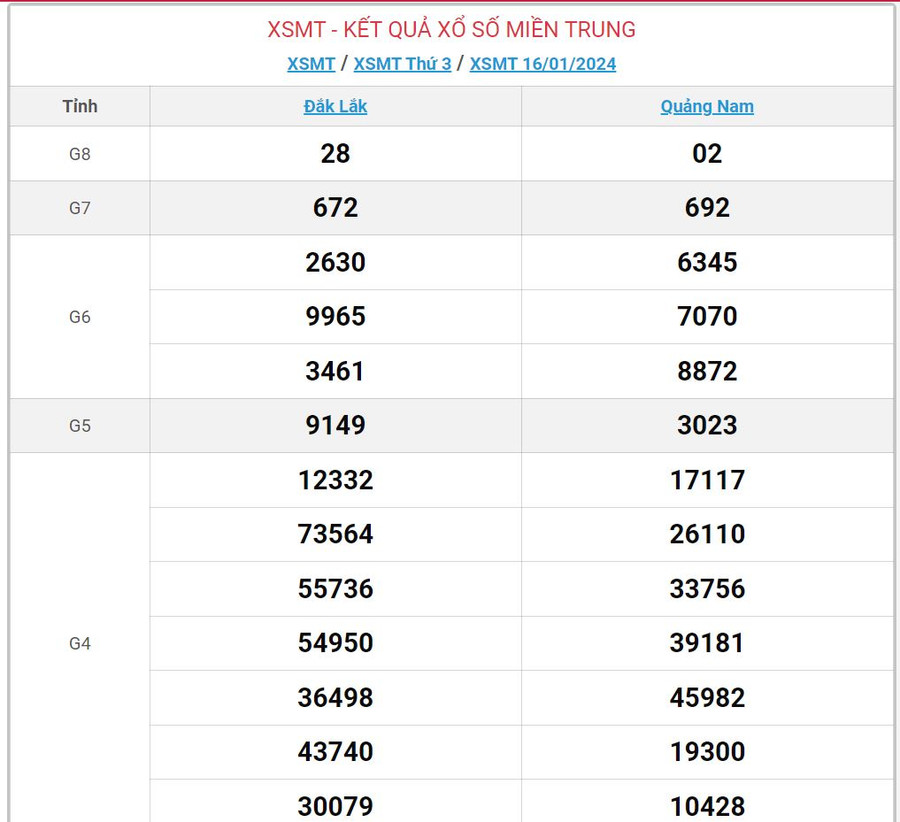Open the XSMT breadcrumb link
Screen dimensions: 900x822
pyautogui.click(x=311, y=64)
